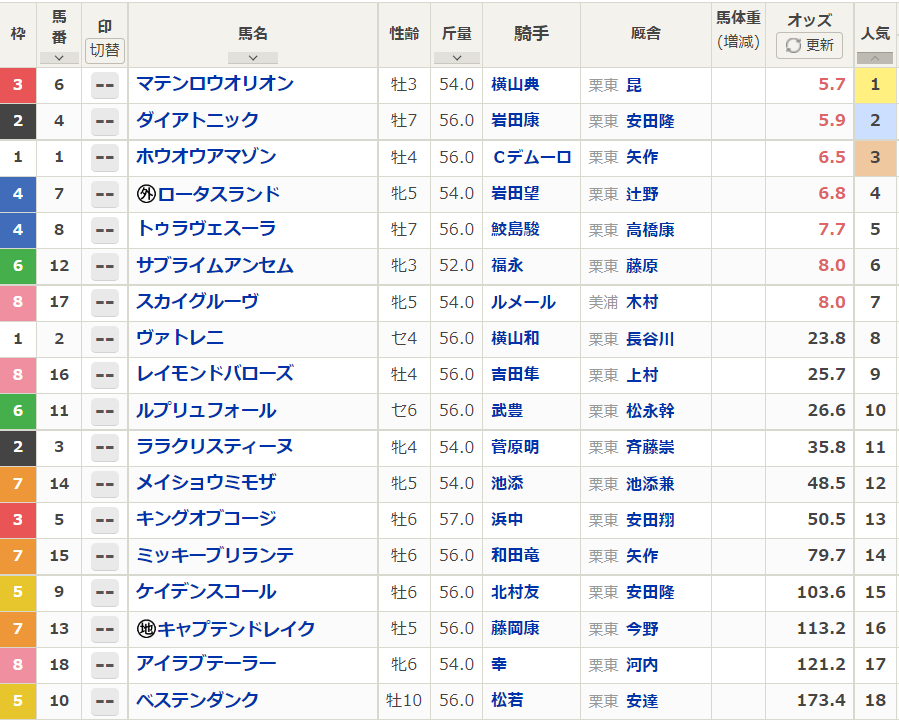
Task: Select popularity rank 1 yellow cell
Action: [x=874, y=85]
